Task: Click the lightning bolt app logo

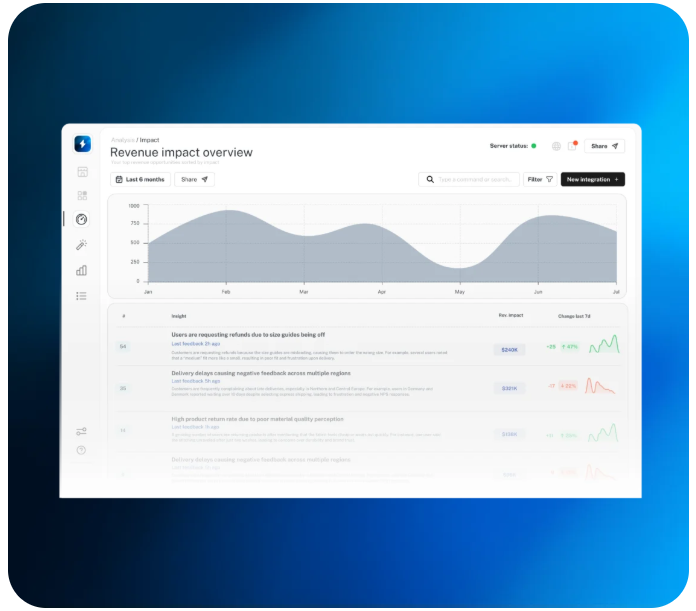Action: point(82,144)
